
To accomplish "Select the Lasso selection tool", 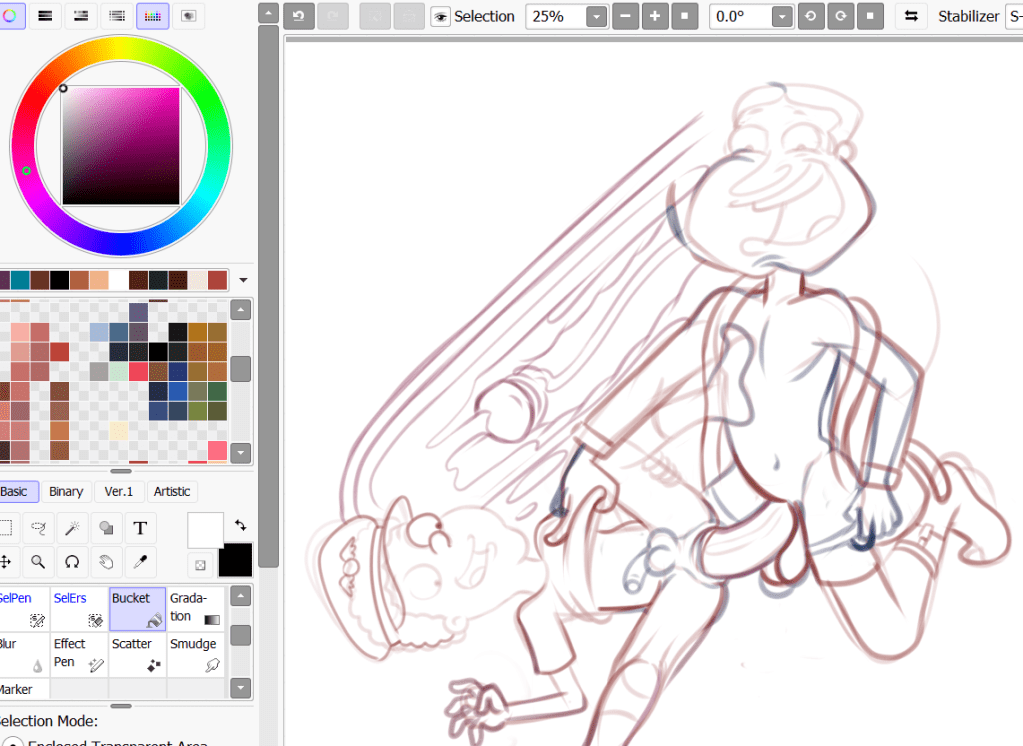I will click(x=38, y=528).
